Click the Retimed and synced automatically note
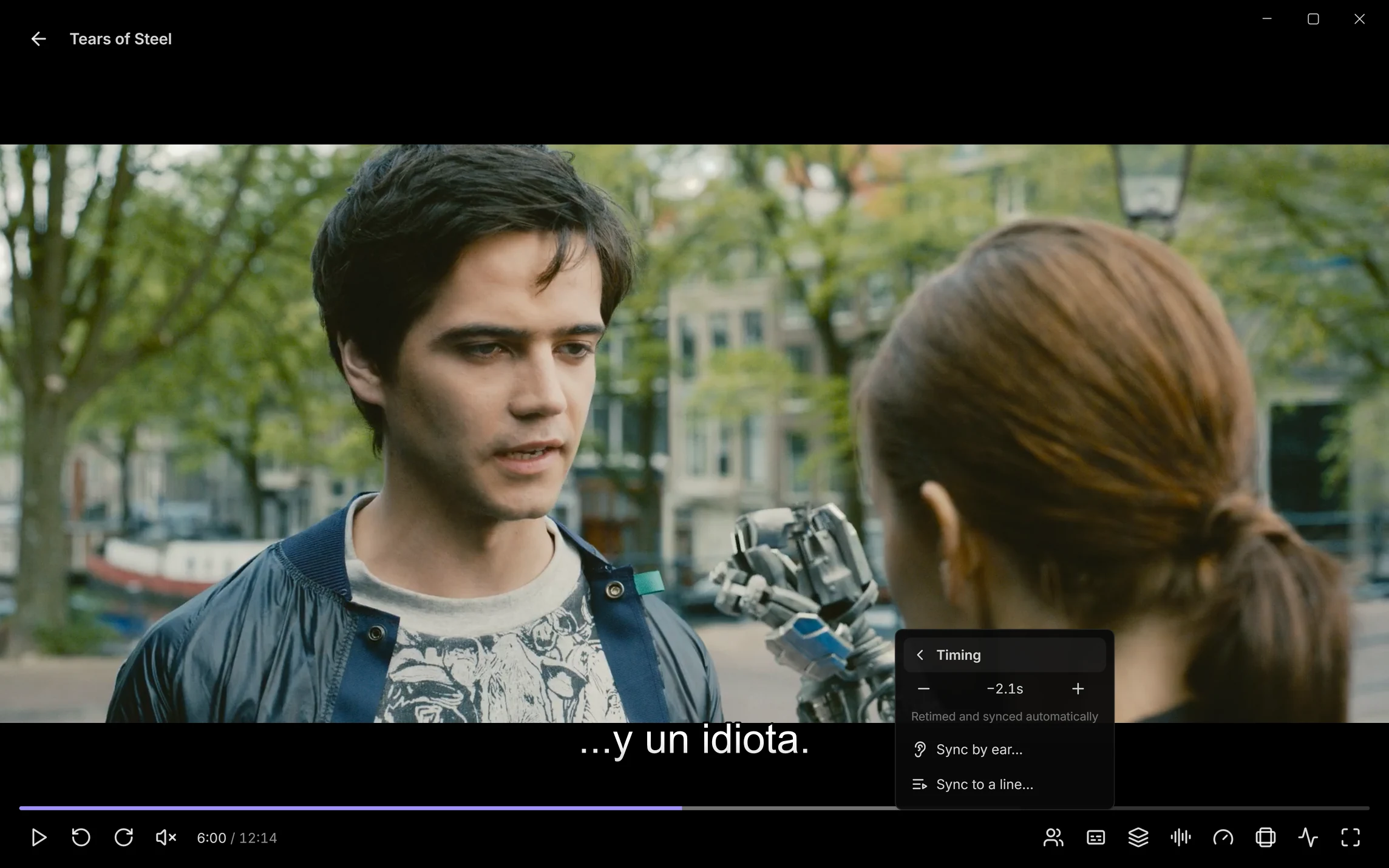The width and height of the screenshot is (1389, 868). point(1005,716)
